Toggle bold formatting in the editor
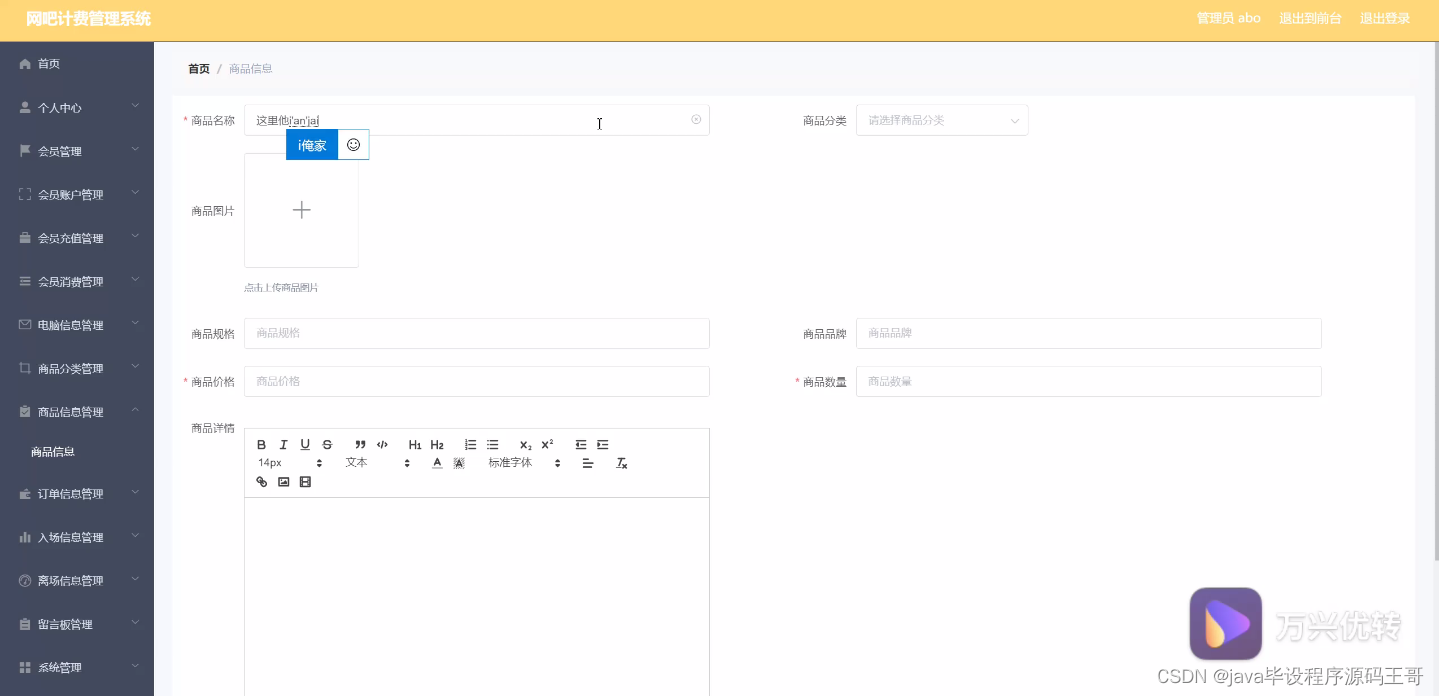 [x=262, y=445]
